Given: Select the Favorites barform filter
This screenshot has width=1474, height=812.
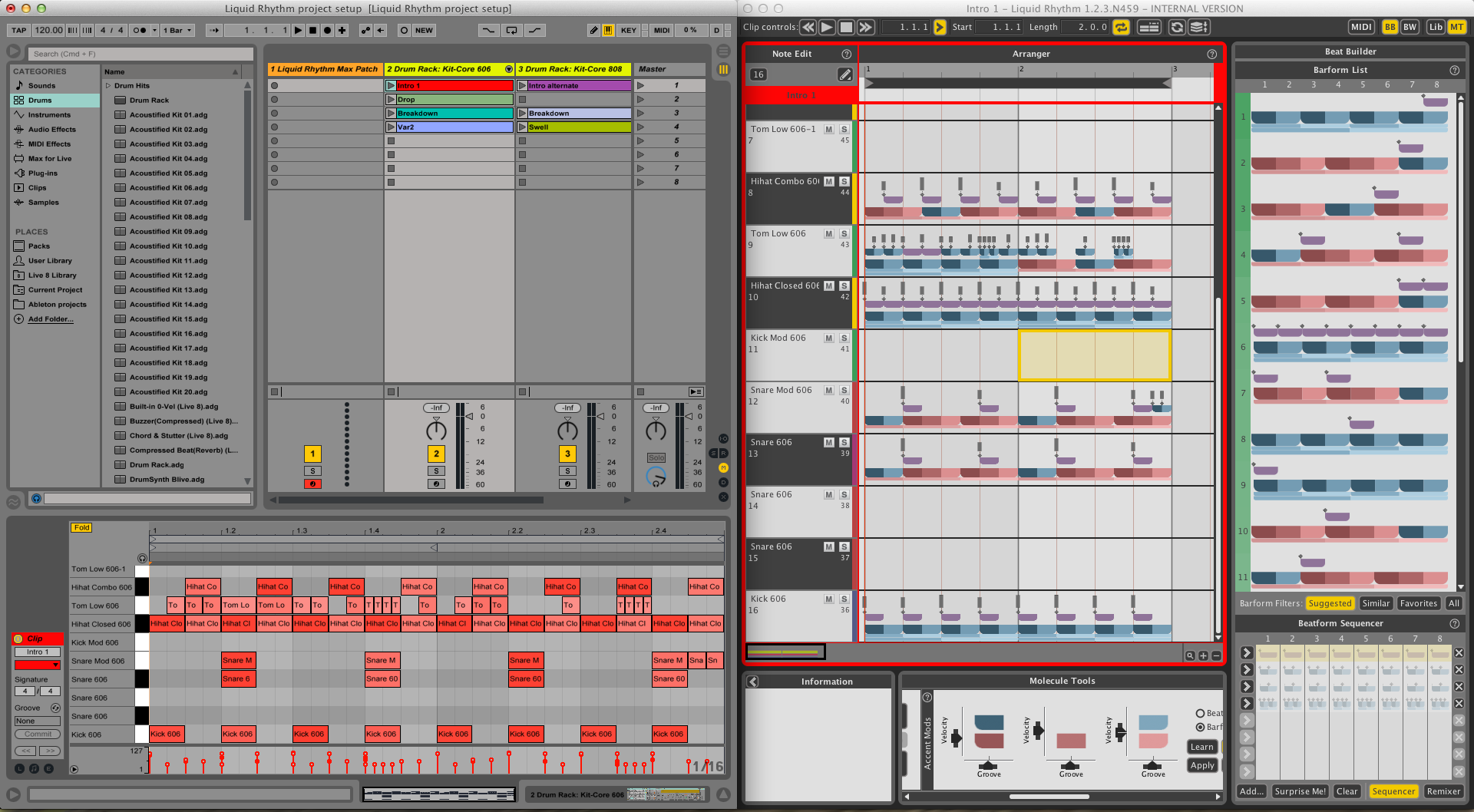Looking at the screenshot, I should (x=1418, y=603).
